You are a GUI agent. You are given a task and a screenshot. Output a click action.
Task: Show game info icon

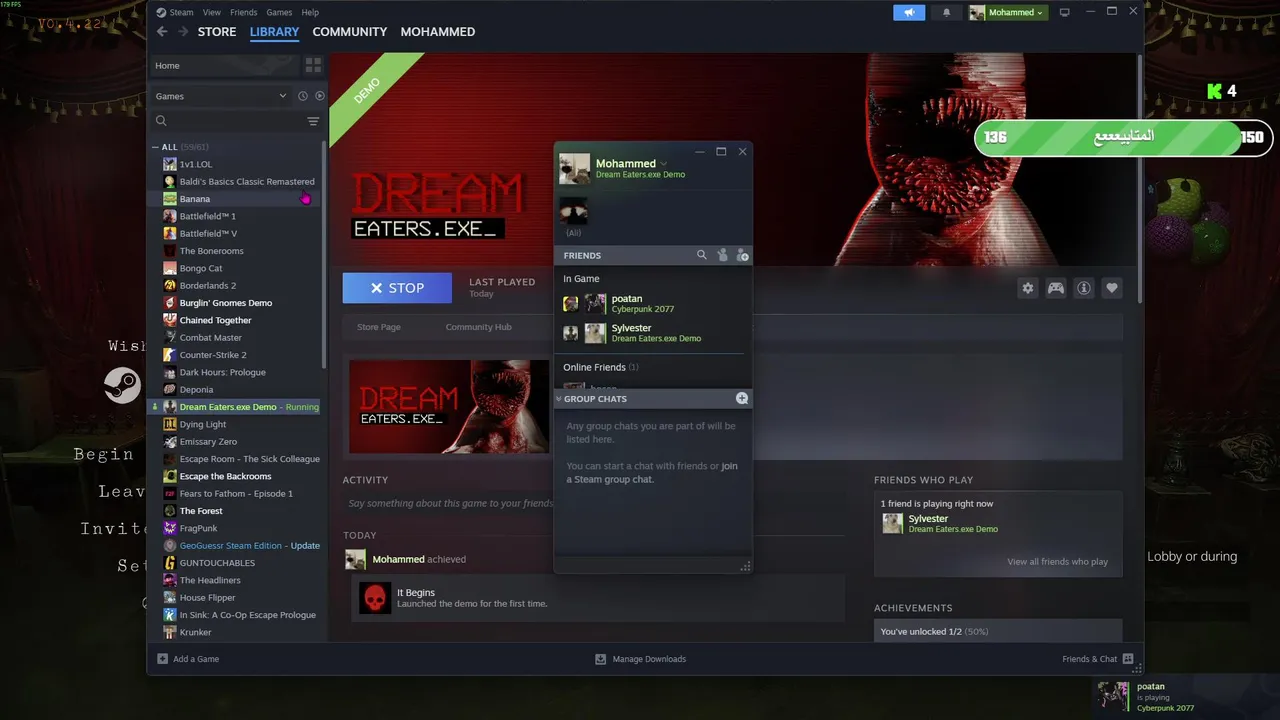coord(1084,288)
